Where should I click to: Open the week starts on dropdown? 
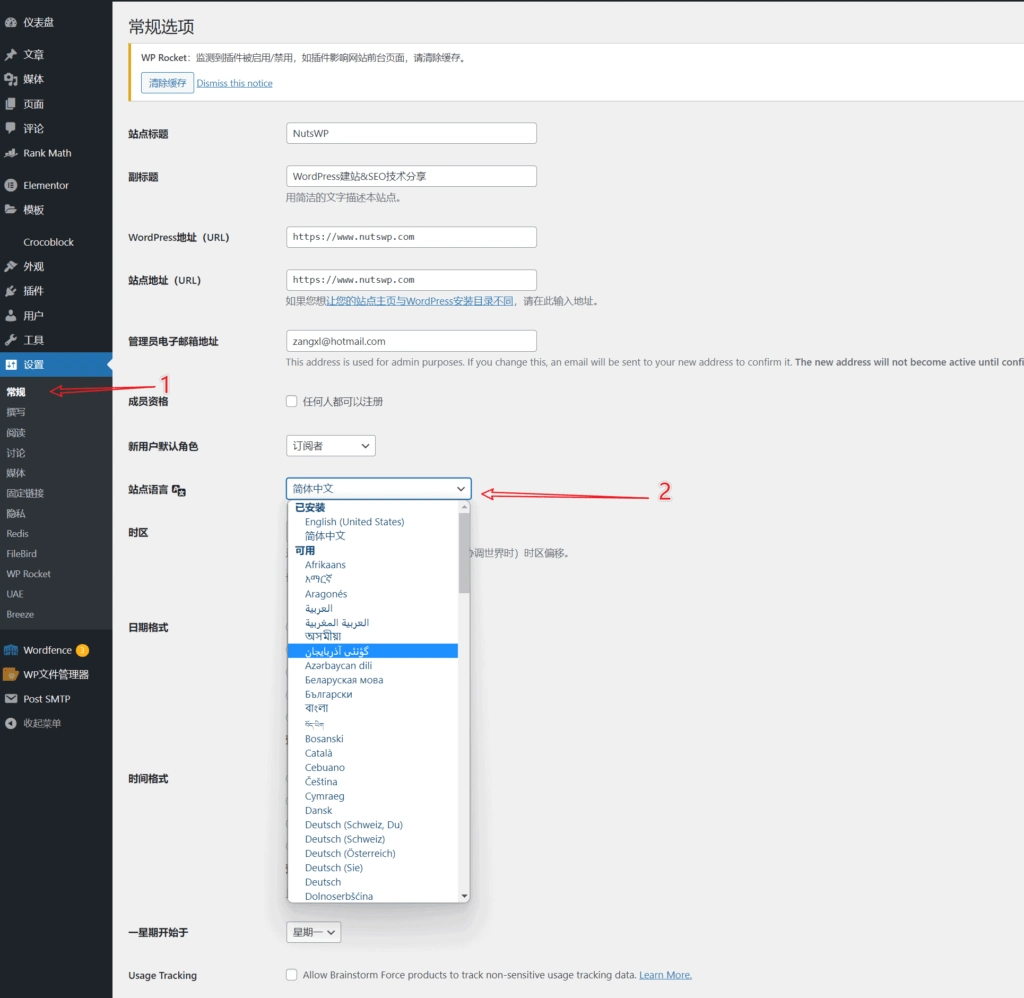313,932
